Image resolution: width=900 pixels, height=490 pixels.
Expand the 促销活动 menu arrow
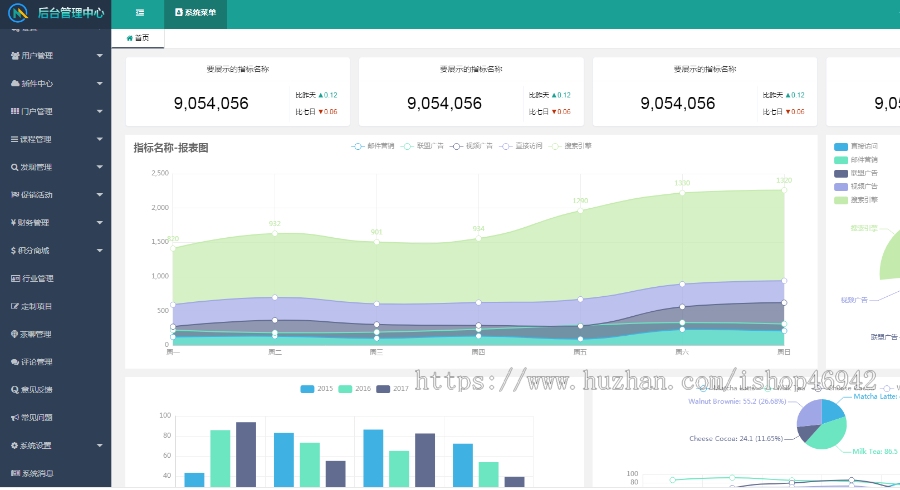point(99,195)
